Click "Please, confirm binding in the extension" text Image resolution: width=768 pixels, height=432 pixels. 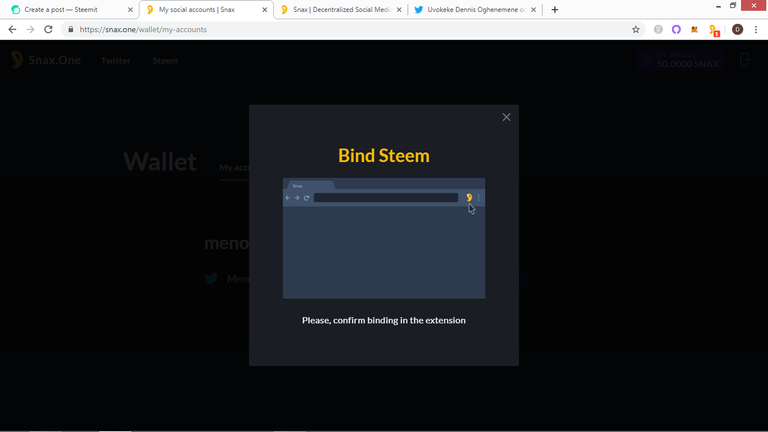(x=384, y=320)
